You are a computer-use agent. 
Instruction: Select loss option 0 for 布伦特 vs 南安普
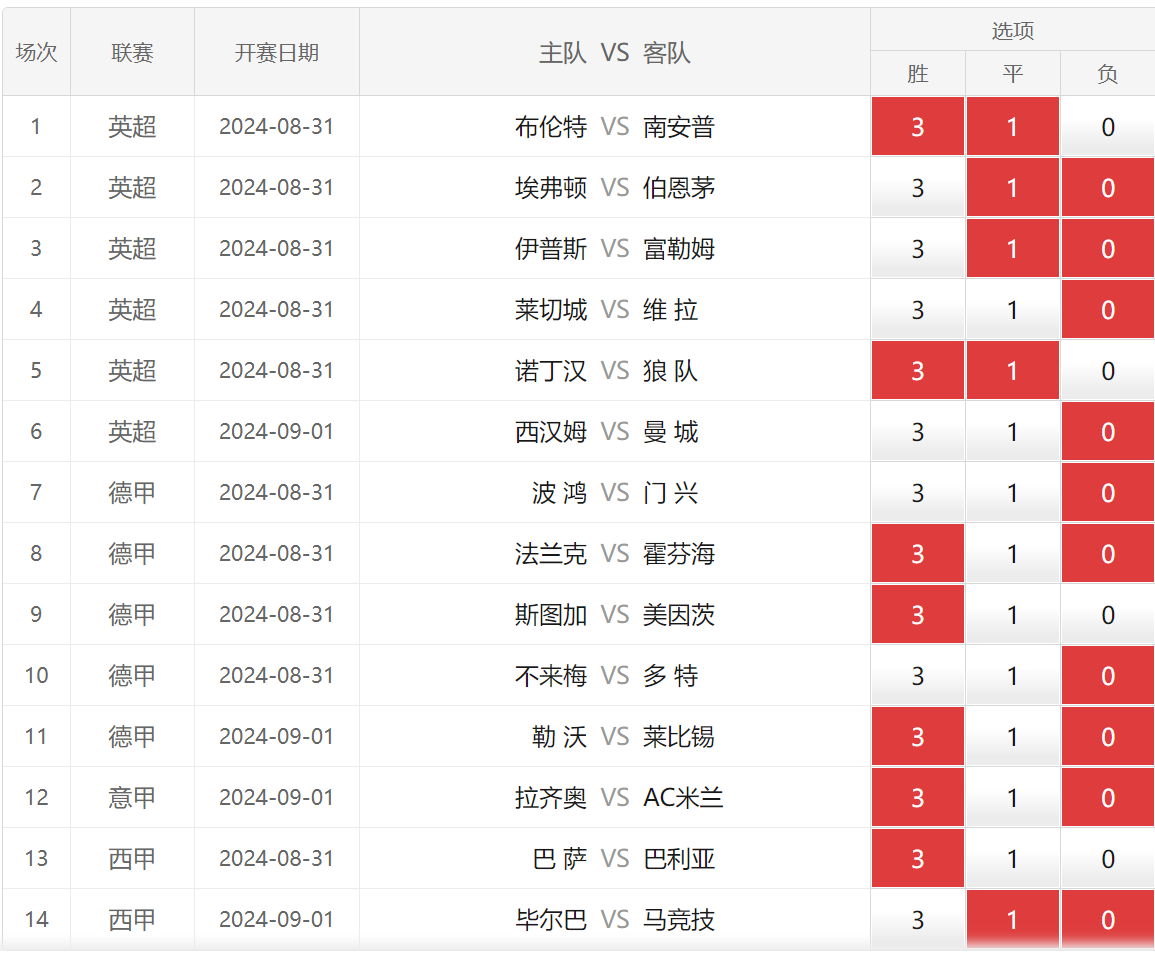pyautogui.click(x=1108, y=126)
